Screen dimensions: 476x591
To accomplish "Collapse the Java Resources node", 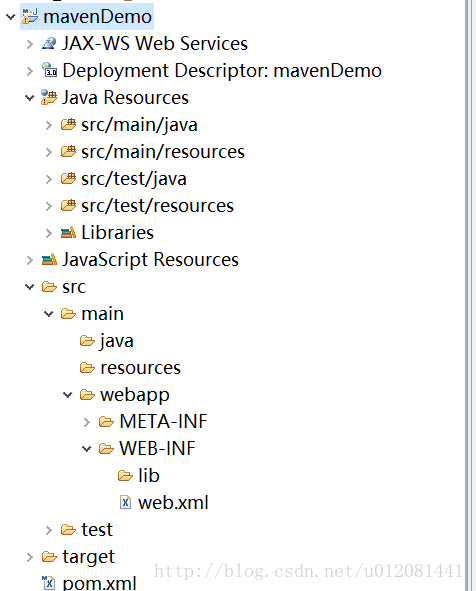I will point(30,98).
